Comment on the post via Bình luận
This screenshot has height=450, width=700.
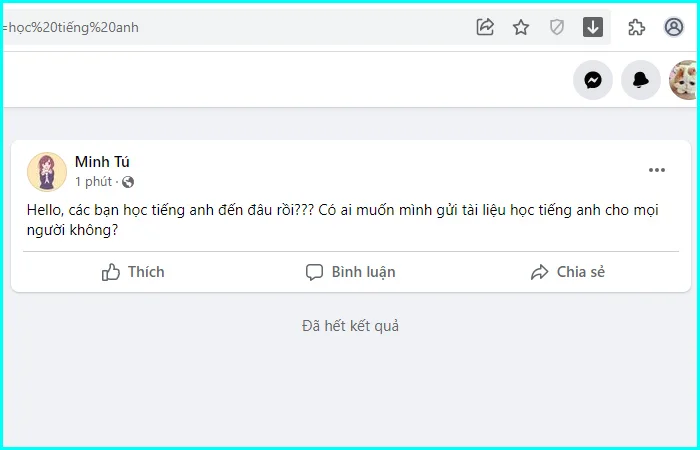[x=350, y=272]
